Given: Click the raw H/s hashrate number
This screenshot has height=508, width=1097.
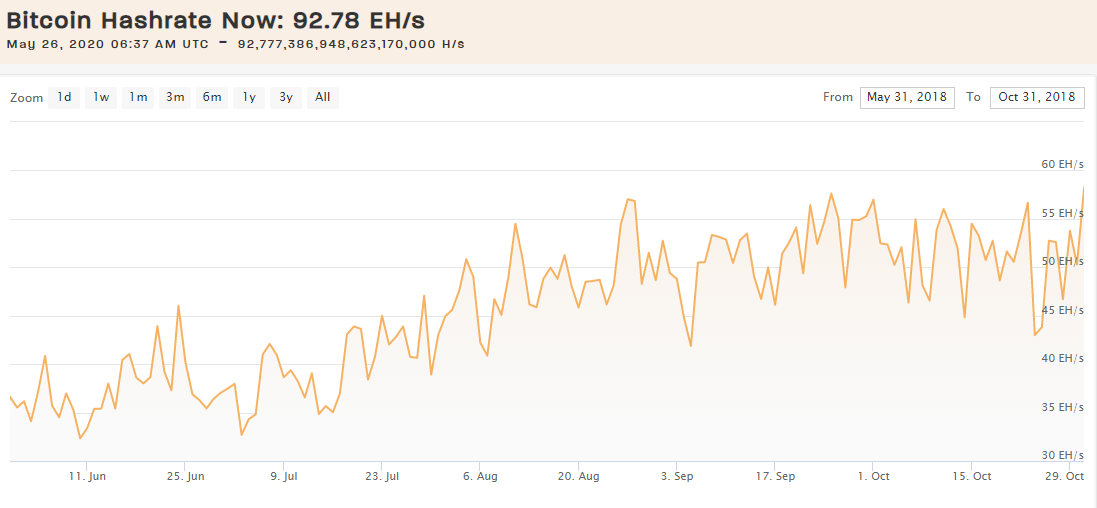Looking at the screenshot, I should pyautogui.click(x=365, y=44).
